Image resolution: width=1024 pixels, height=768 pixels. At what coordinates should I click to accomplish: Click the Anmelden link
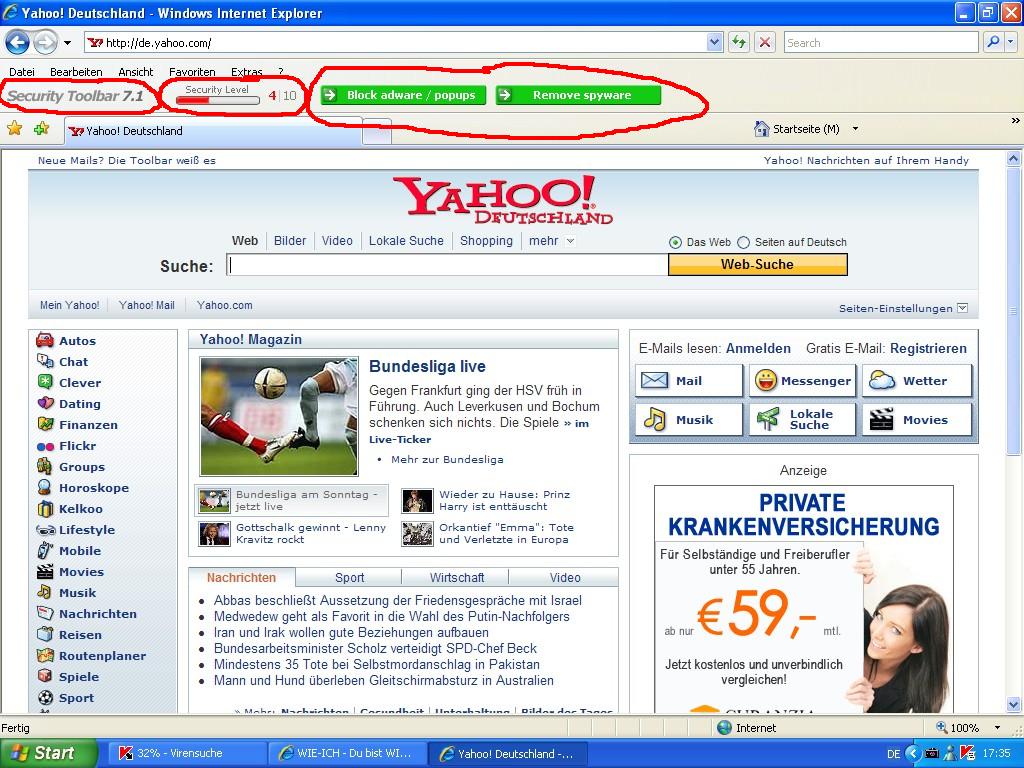pos(758,349)
